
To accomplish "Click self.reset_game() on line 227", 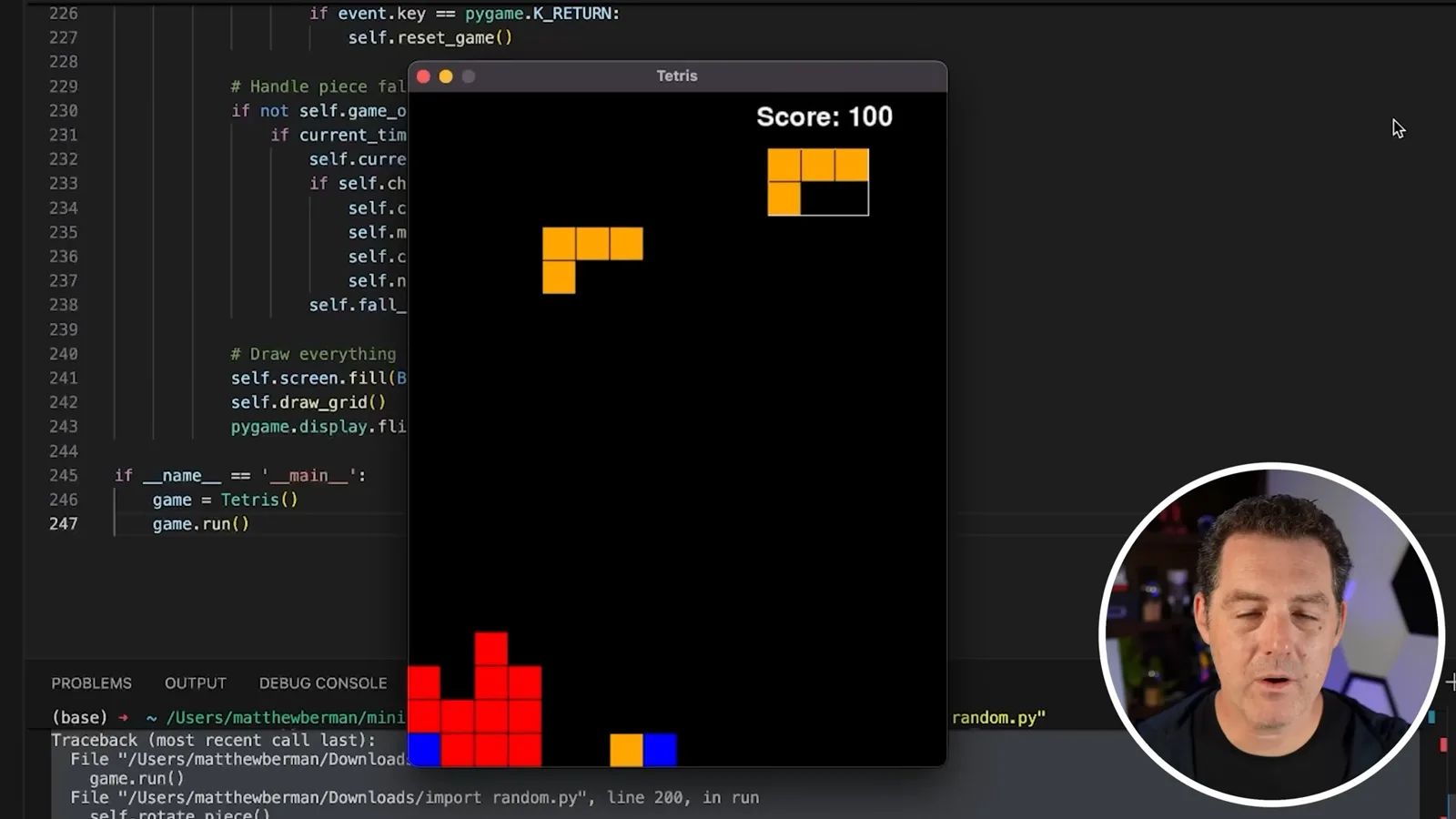I will (x=430, y=37).
